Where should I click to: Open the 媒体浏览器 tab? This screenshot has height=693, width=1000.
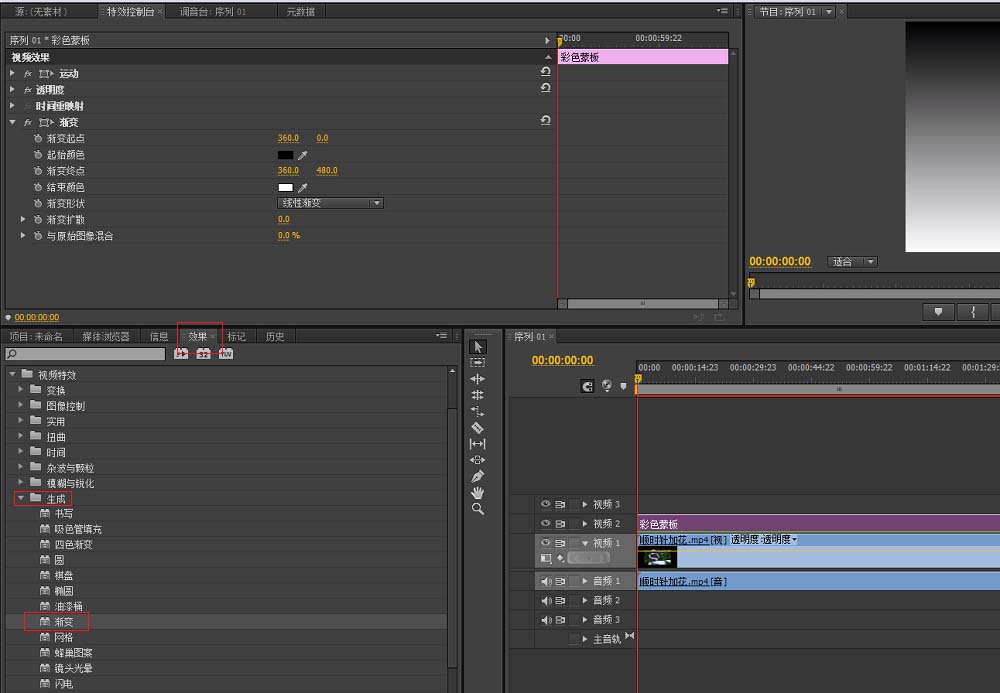(106, 337)
